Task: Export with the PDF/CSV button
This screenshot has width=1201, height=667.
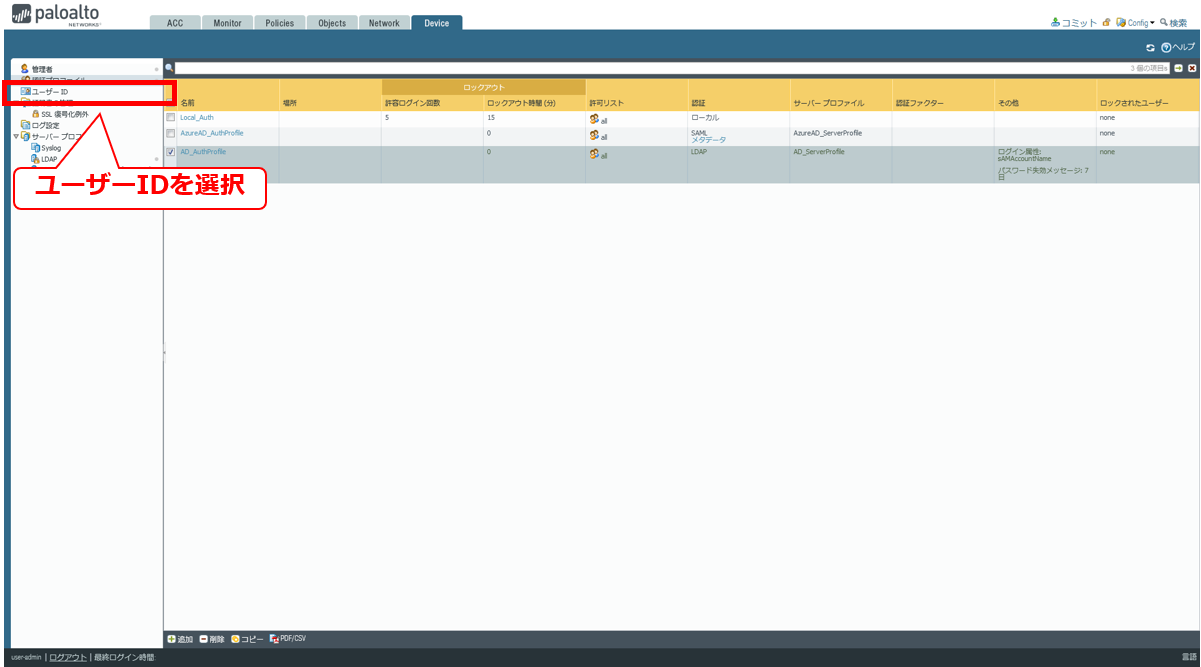Action: click(288, 638)
